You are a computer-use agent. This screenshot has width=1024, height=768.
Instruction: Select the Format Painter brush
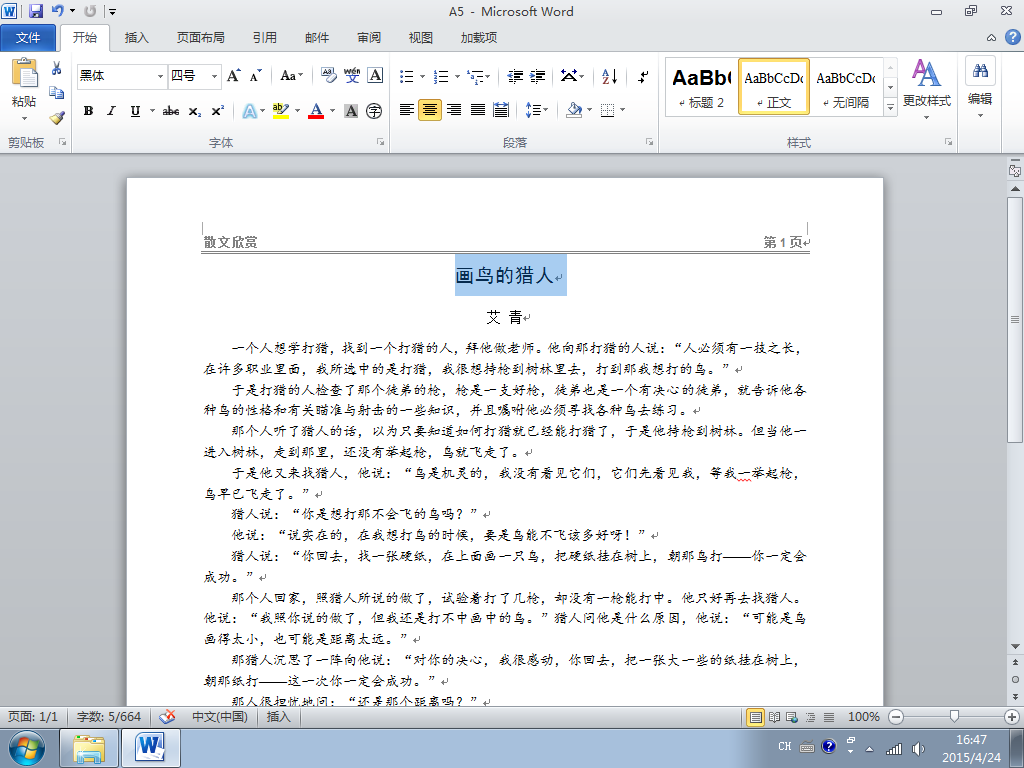(x=57, y=118)
